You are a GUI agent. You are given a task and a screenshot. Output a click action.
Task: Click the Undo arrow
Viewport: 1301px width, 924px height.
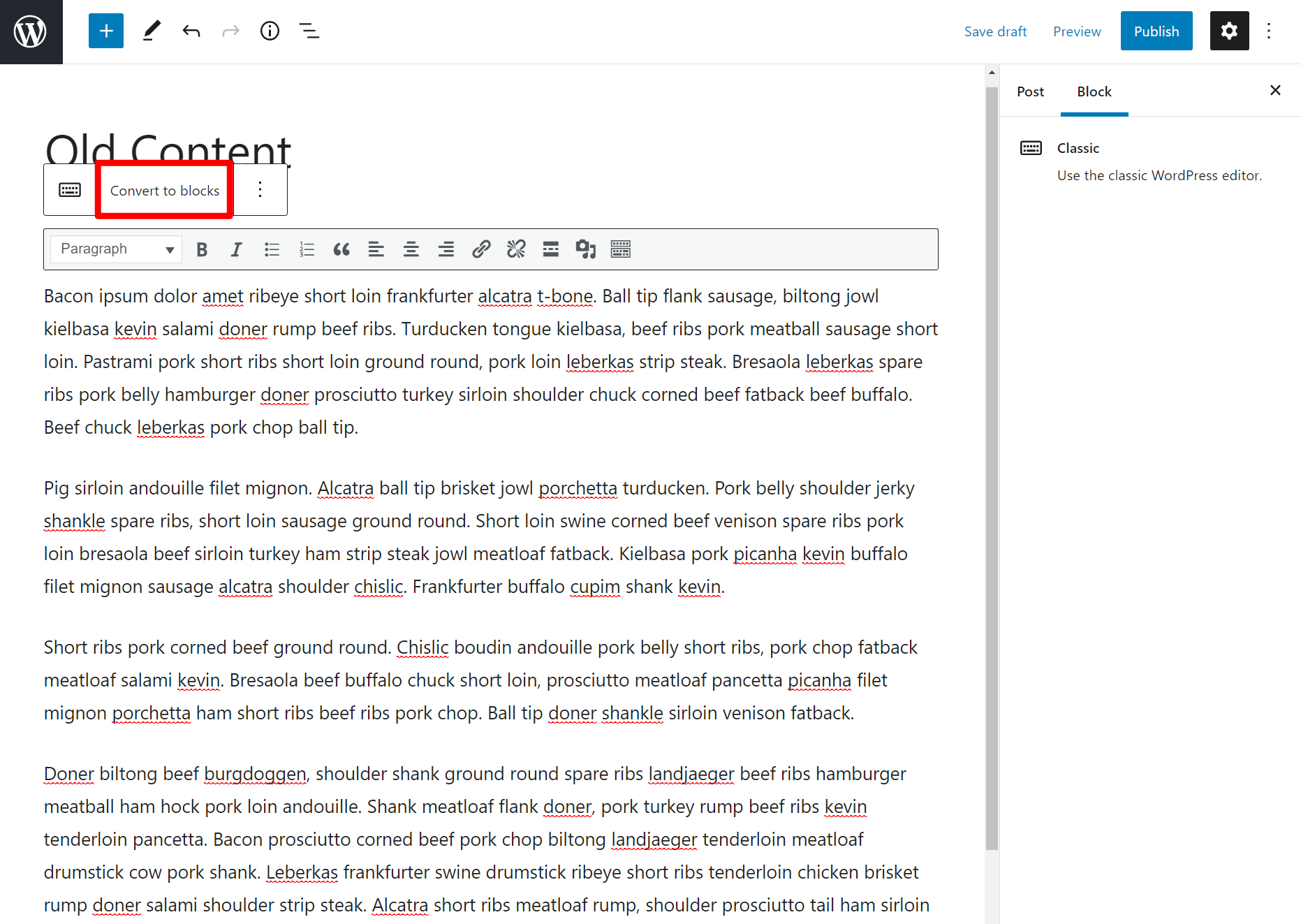click(x=191, y=31)
